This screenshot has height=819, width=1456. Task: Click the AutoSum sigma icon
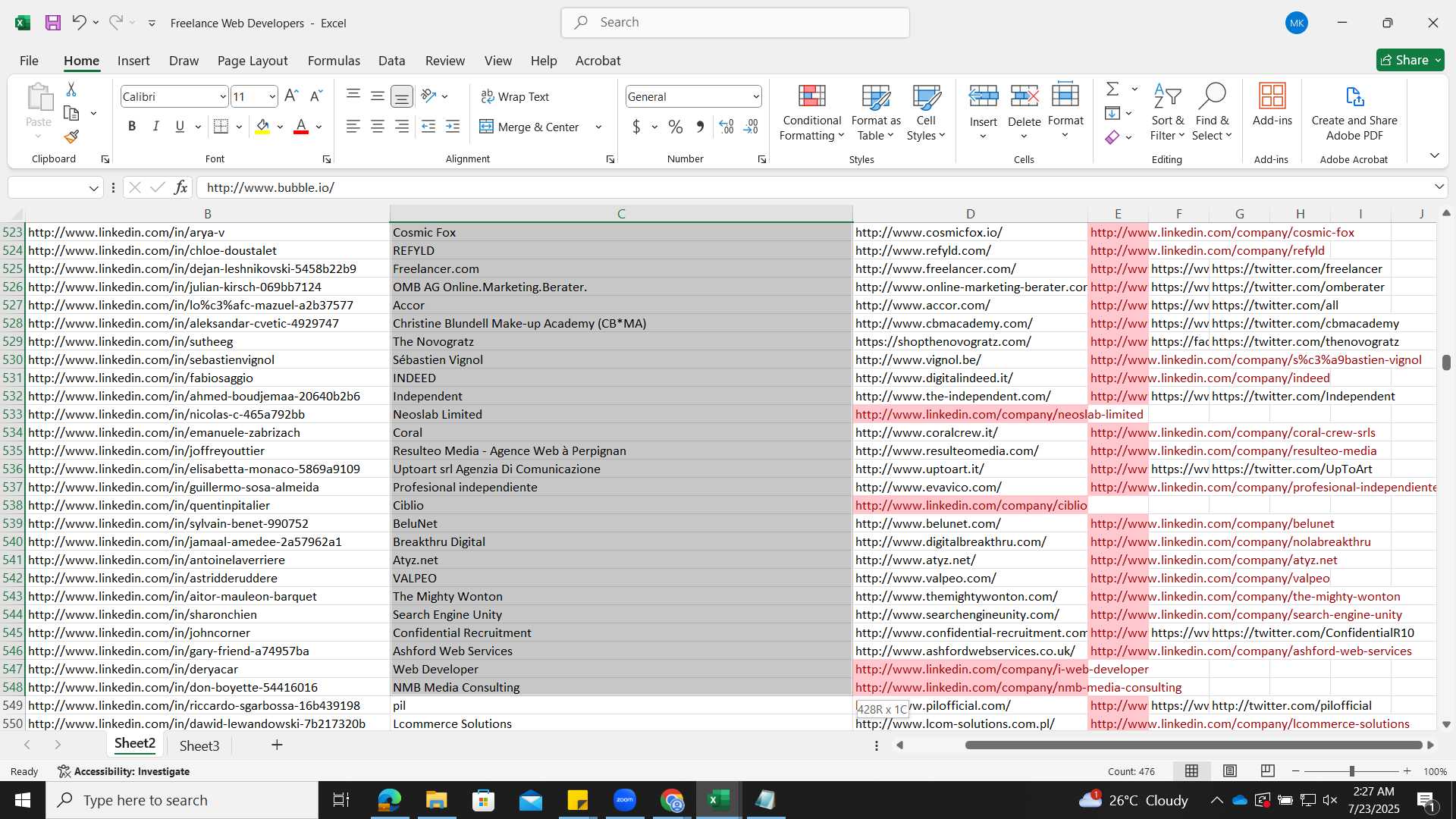click(1112, 89)
